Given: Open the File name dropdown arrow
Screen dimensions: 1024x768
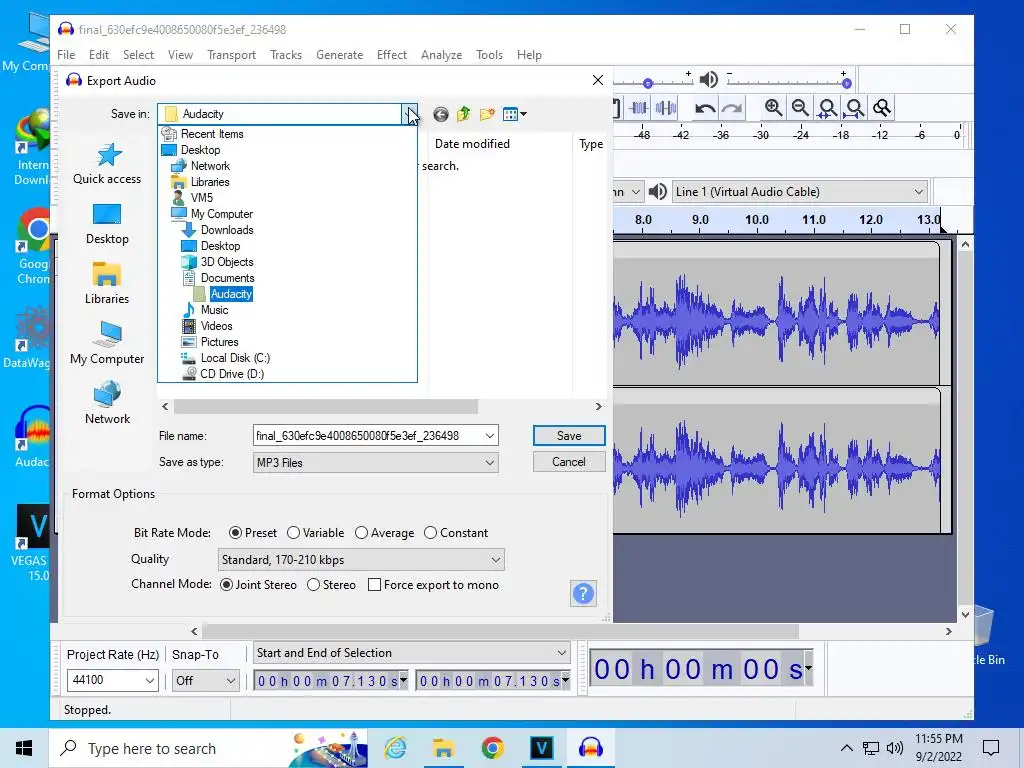Looking at the screenshot, I should pyautogui.click(x=490, y=436).
